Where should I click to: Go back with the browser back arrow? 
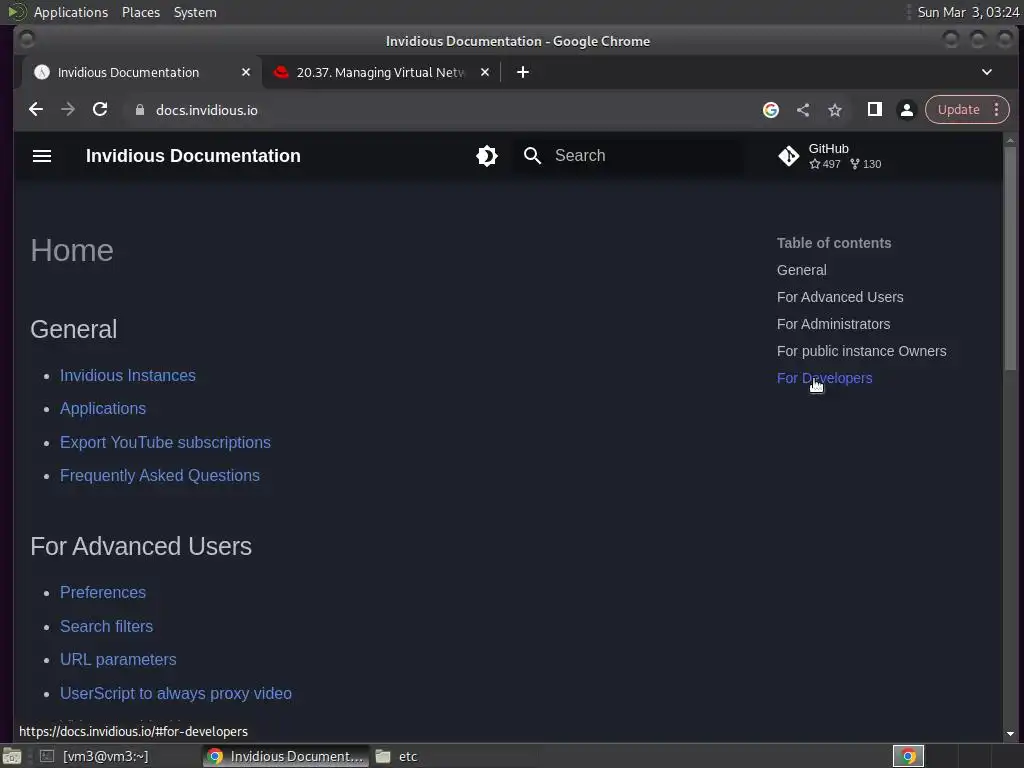(36, 110)
